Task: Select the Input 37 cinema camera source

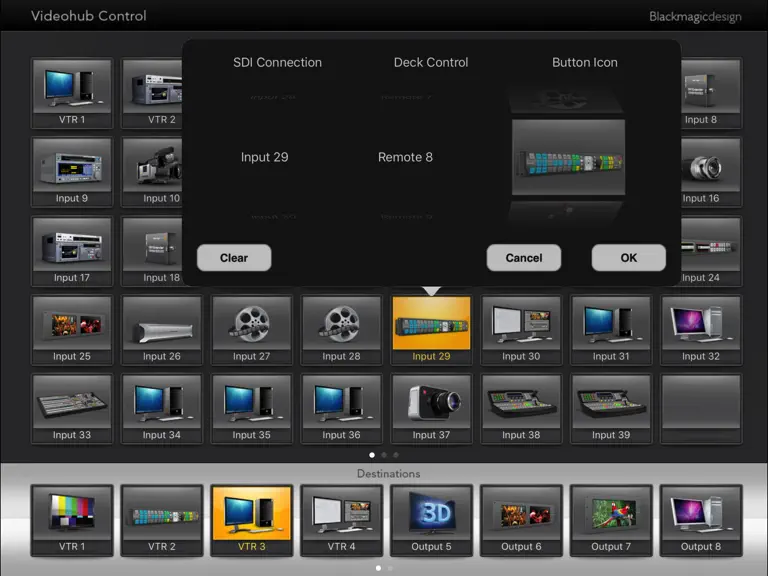Action: pos(431,408)
